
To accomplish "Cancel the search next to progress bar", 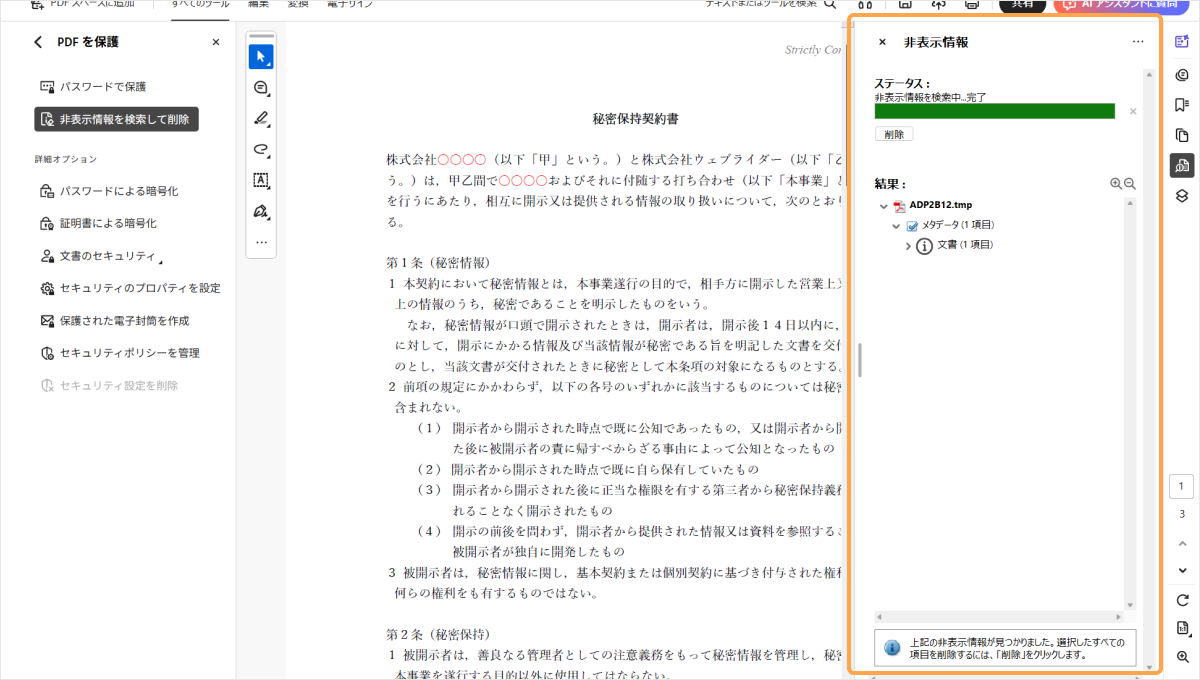I will coord(1133,111).
